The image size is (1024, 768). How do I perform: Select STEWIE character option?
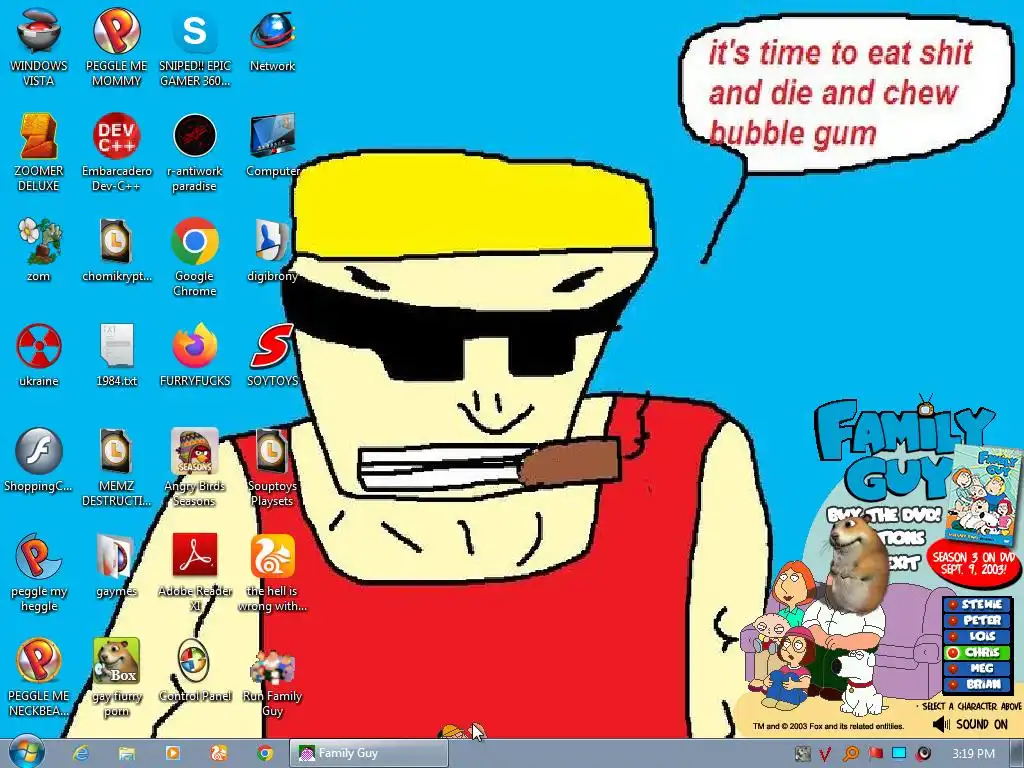pyautogui.click(x=976, y=604)
